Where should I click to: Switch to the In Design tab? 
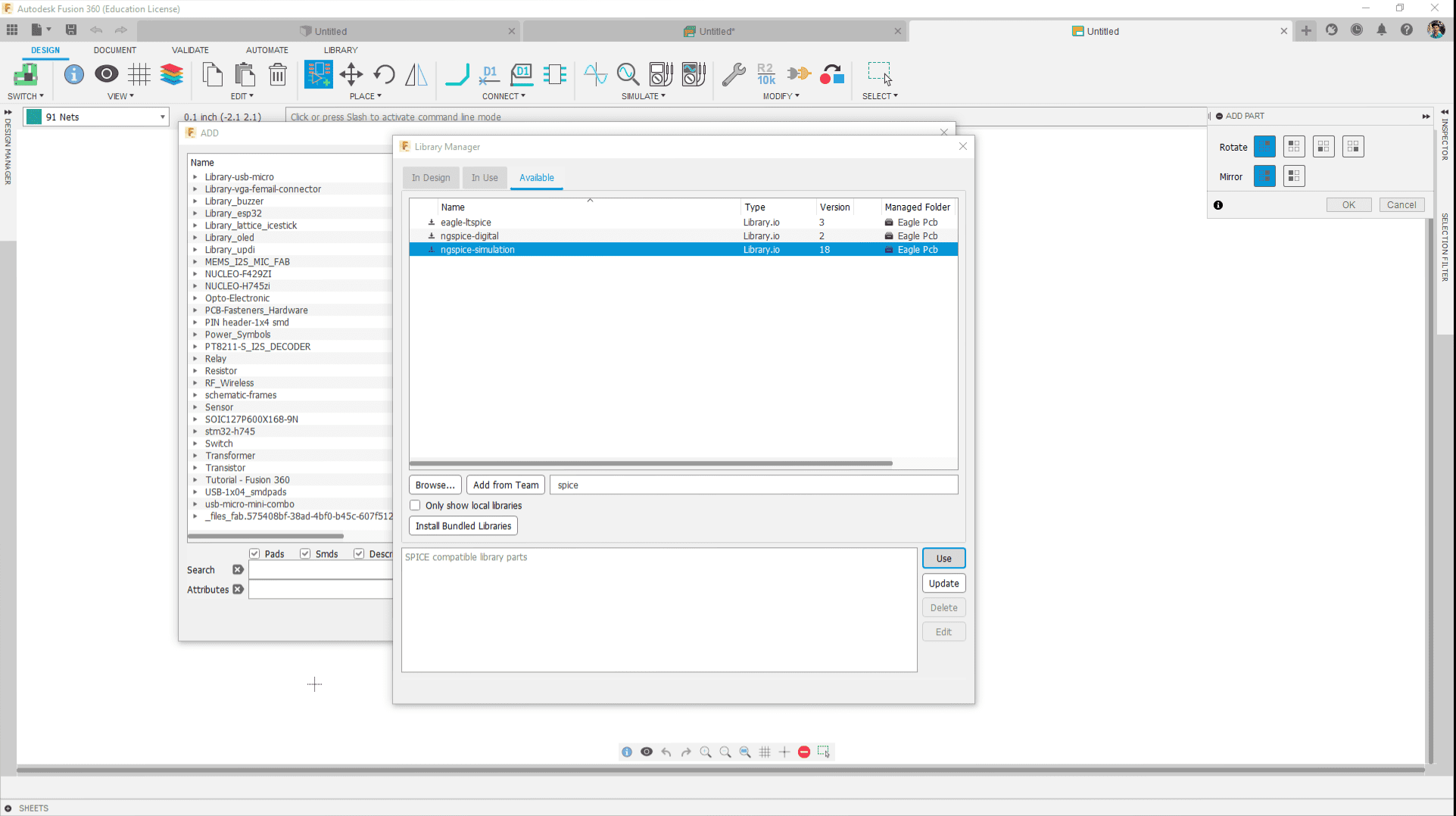[431, 177]
